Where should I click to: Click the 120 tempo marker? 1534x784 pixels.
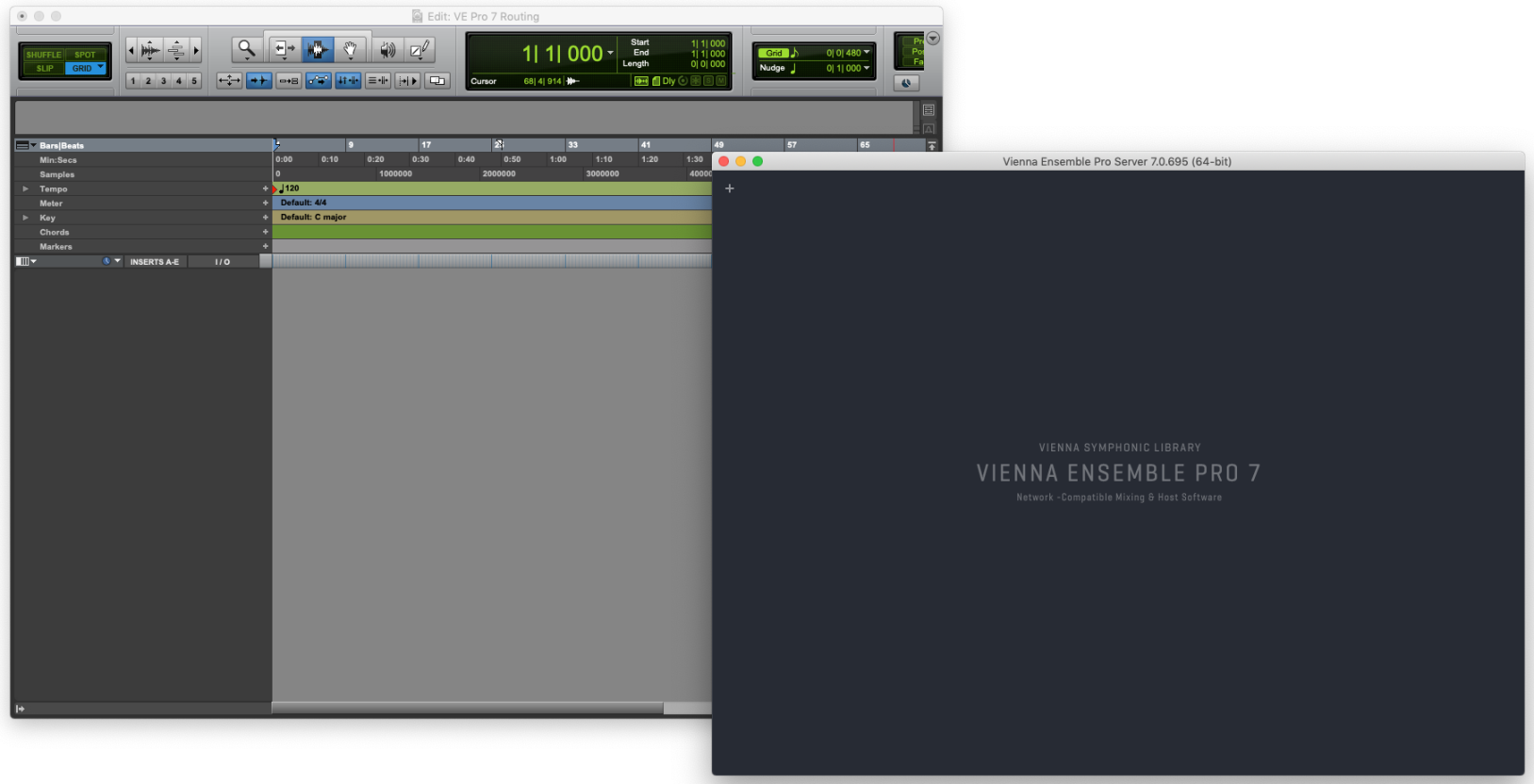pos(289,188)
